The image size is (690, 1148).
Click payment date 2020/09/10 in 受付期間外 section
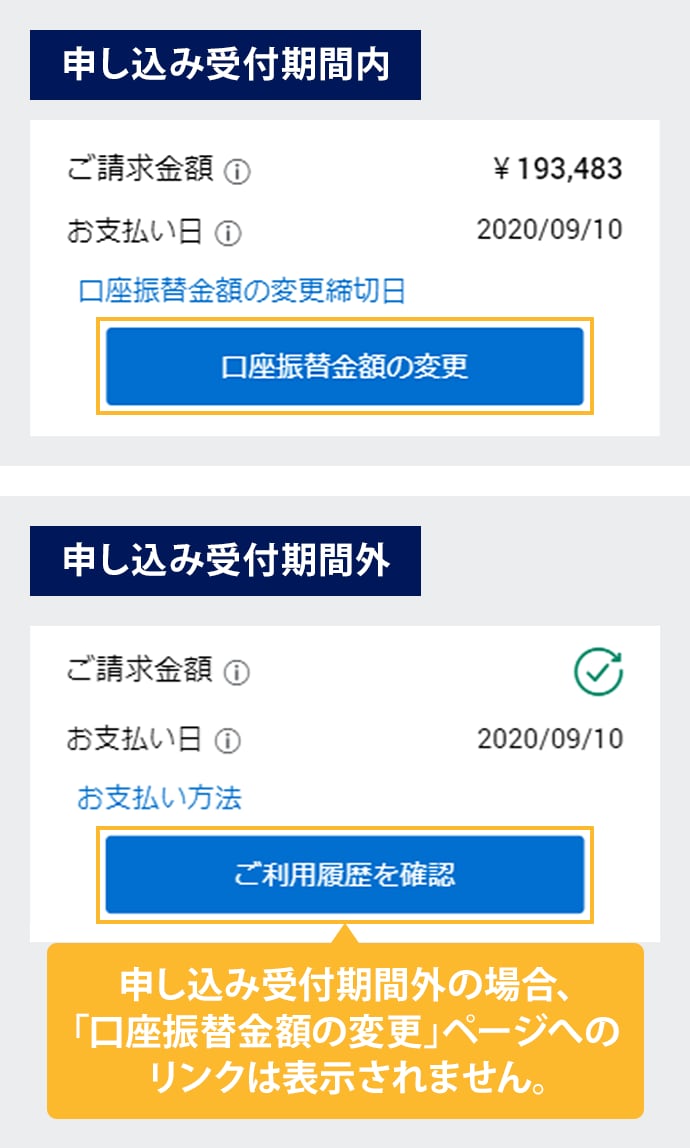coord(549,739)
